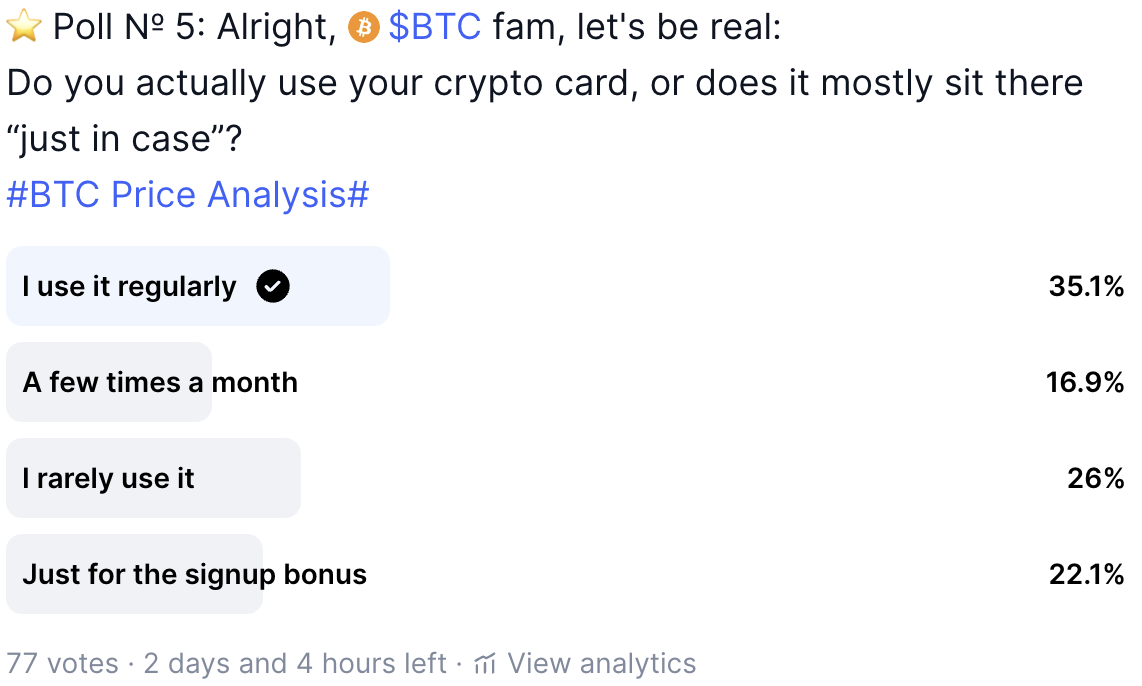Viewport: 1142px width, 686px height.
Task: Click the 16.9% result percentage
Action: pos(1085,383)
